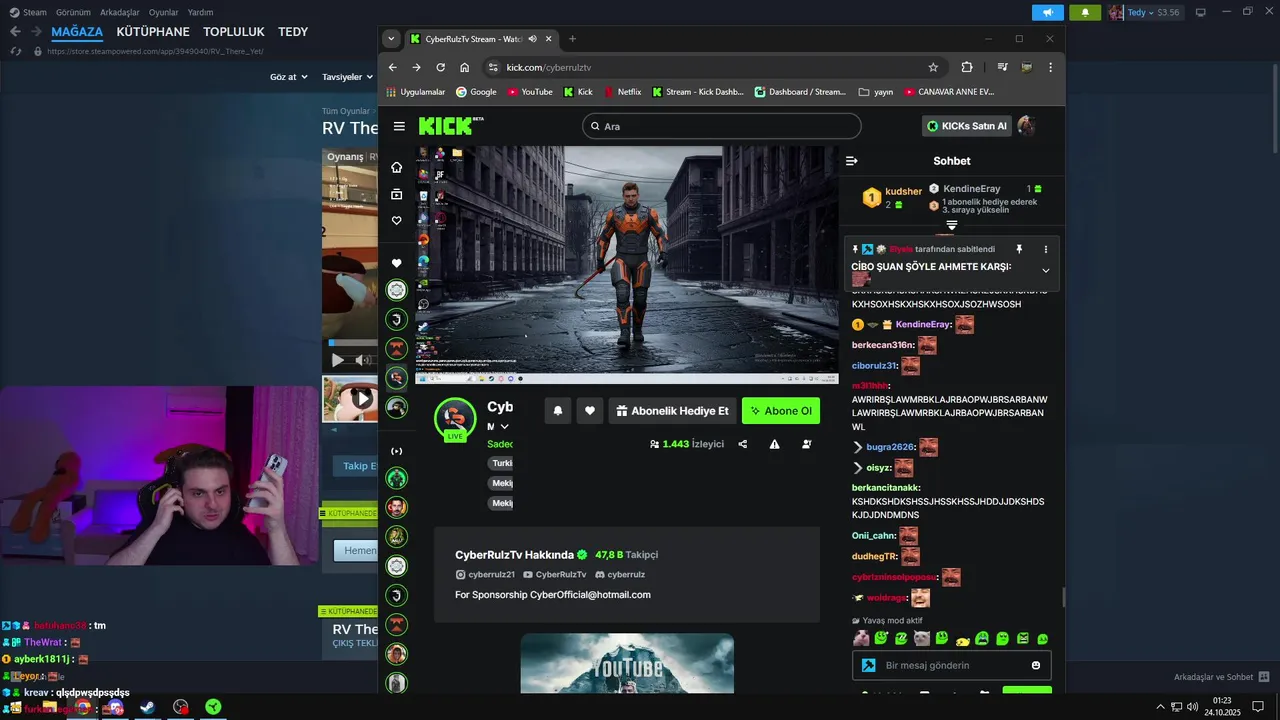Open the Google bookmark

pos(476,92)
